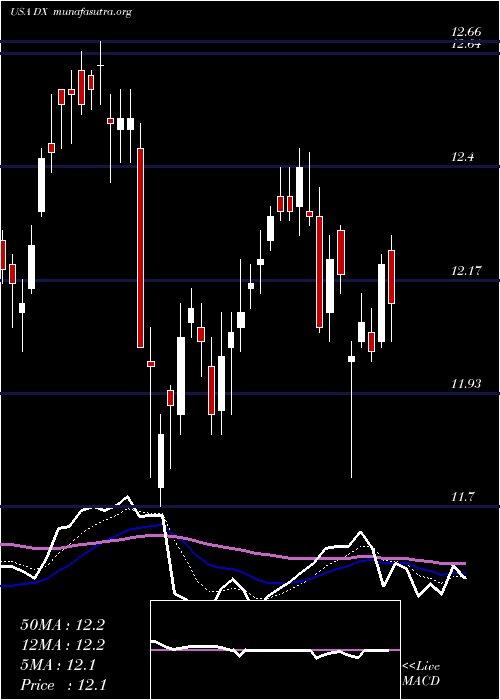Click the 'USA DX munafasutra.org' chart title
Viewport: 500px width, 700px height.
(x=71, y=12)
